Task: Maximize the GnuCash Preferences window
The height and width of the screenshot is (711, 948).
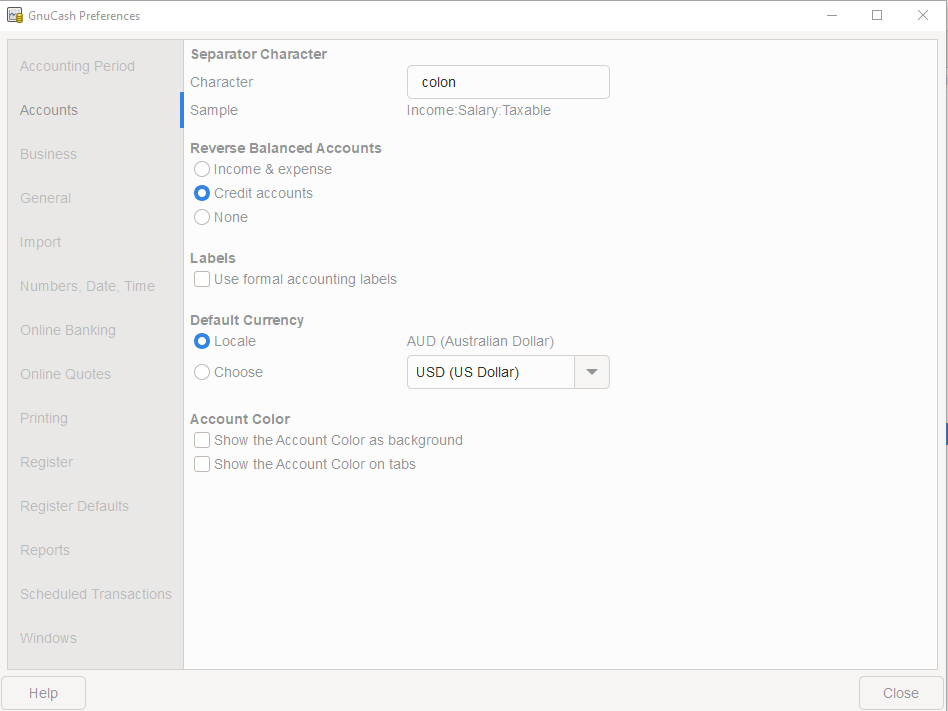Action: pyautogui.click(x=877, y=16)
